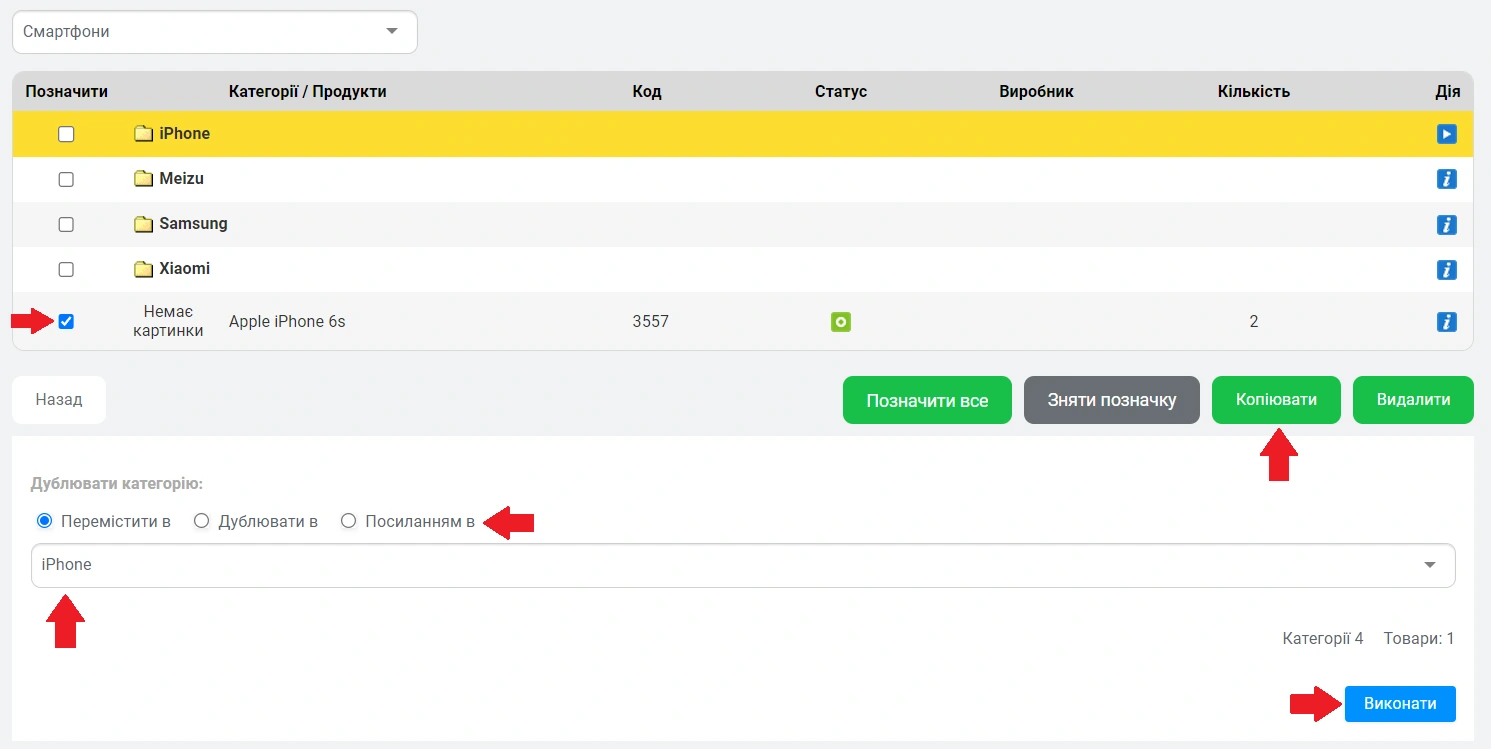Click the blue play icon in iPhone row
The image size is (1491, 749).
point(1446,134)
